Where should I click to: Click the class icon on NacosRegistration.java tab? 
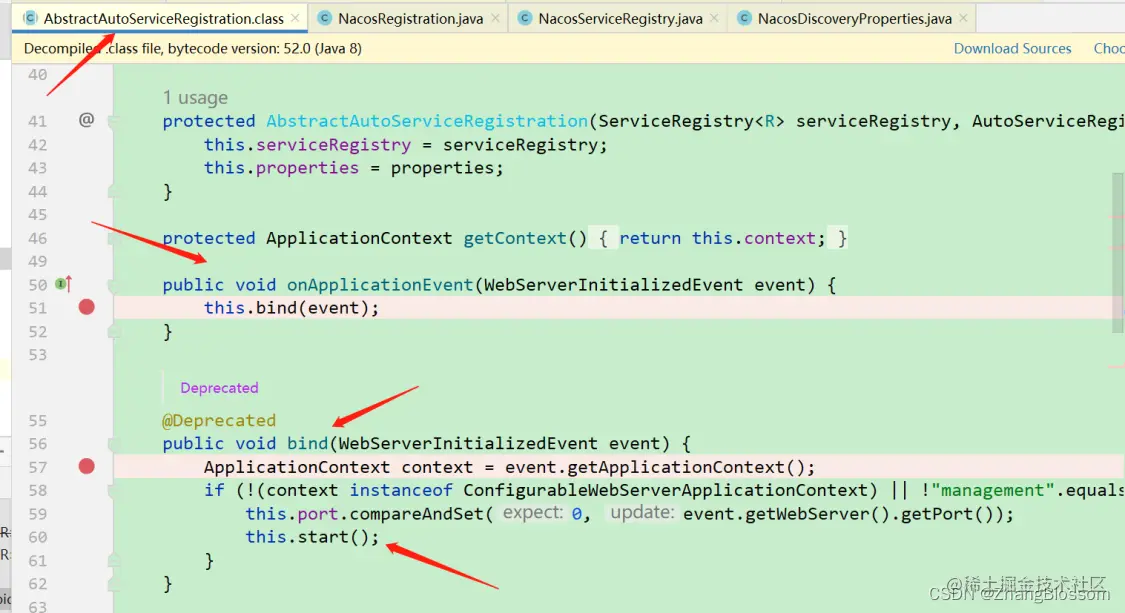tap(324, 19)
